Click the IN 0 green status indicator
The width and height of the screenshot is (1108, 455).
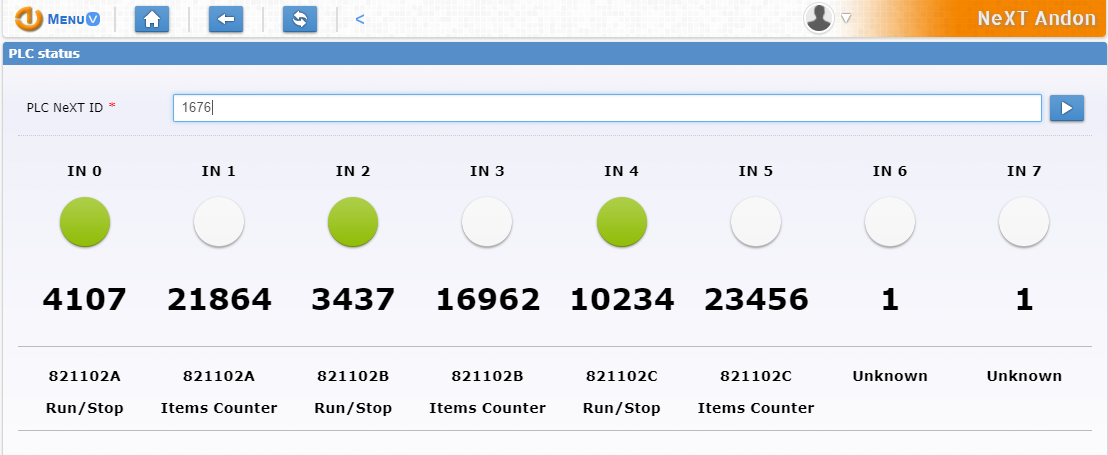point(85,222)
